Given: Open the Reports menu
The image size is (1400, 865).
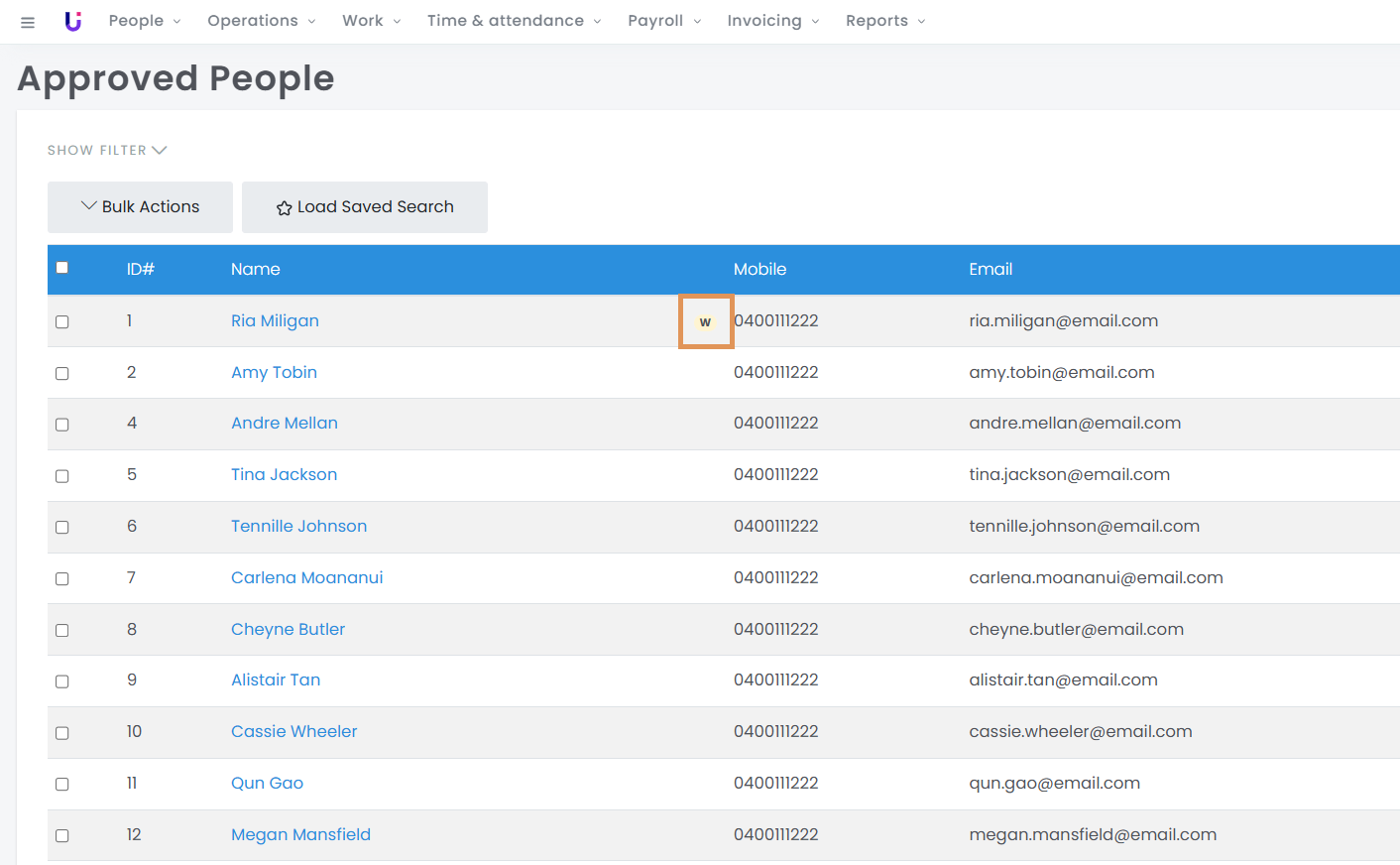Looking at the screenshot, I should (884, 21).
